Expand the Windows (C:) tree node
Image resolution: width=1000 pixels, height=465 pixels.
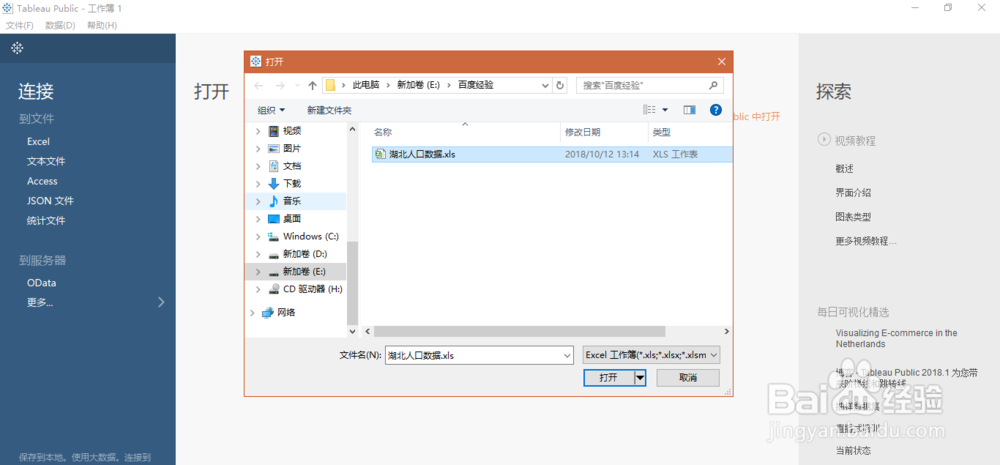coord(258,236)
